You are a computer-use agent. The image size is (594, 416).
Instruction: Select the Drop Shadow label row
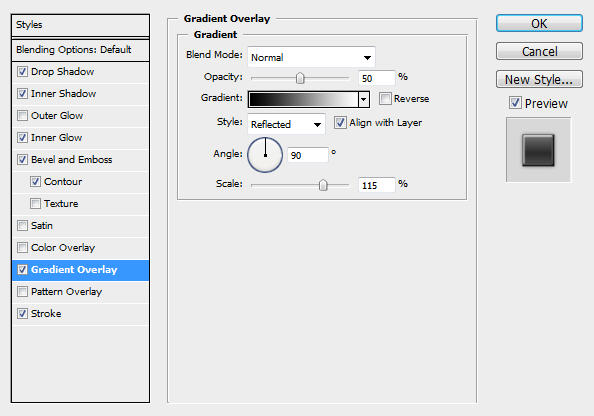[x=80, y=72]
